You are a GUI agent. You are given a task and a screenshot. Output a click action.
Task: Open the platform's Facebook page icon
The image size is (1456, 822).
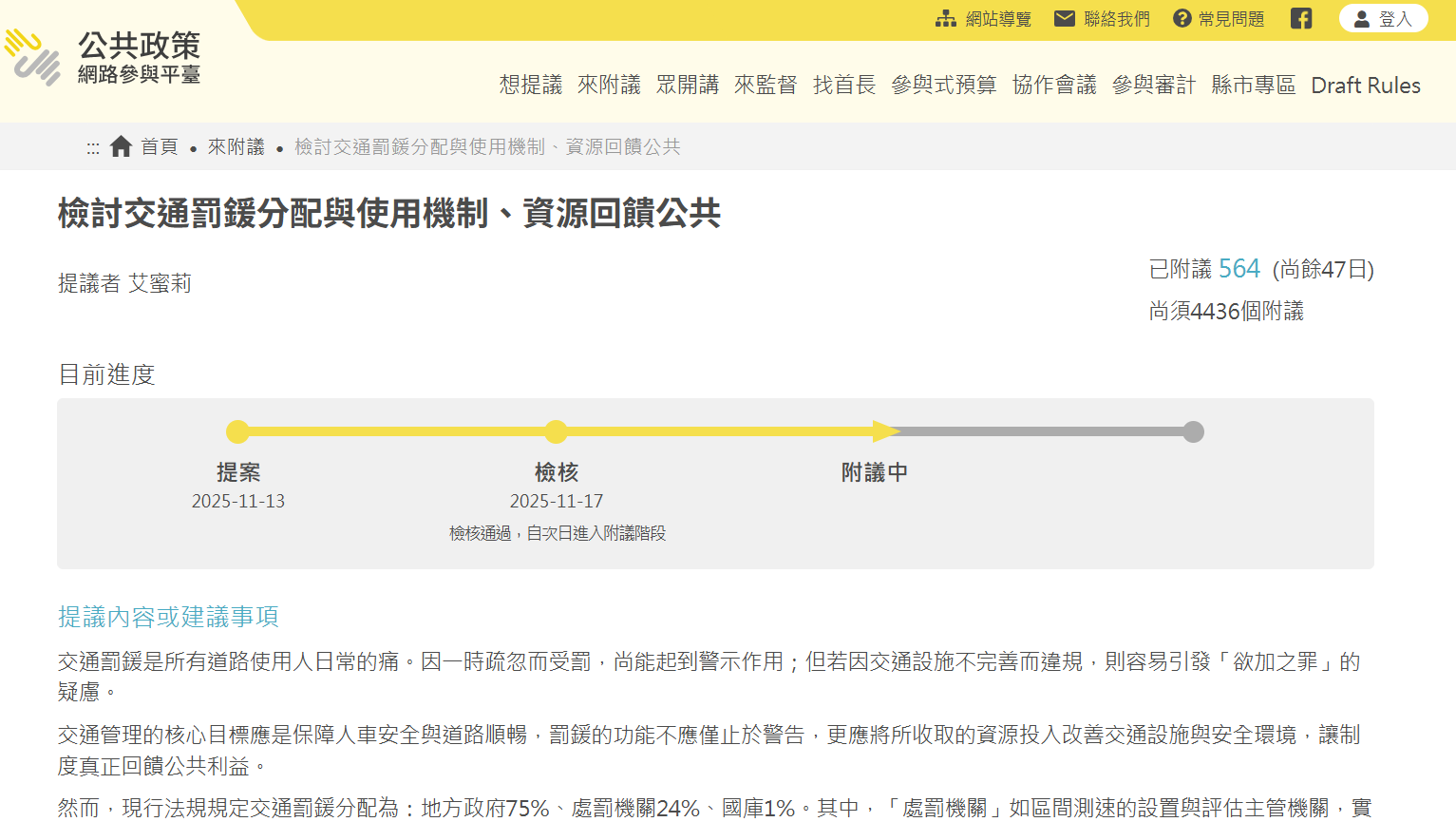point(1300,17)
